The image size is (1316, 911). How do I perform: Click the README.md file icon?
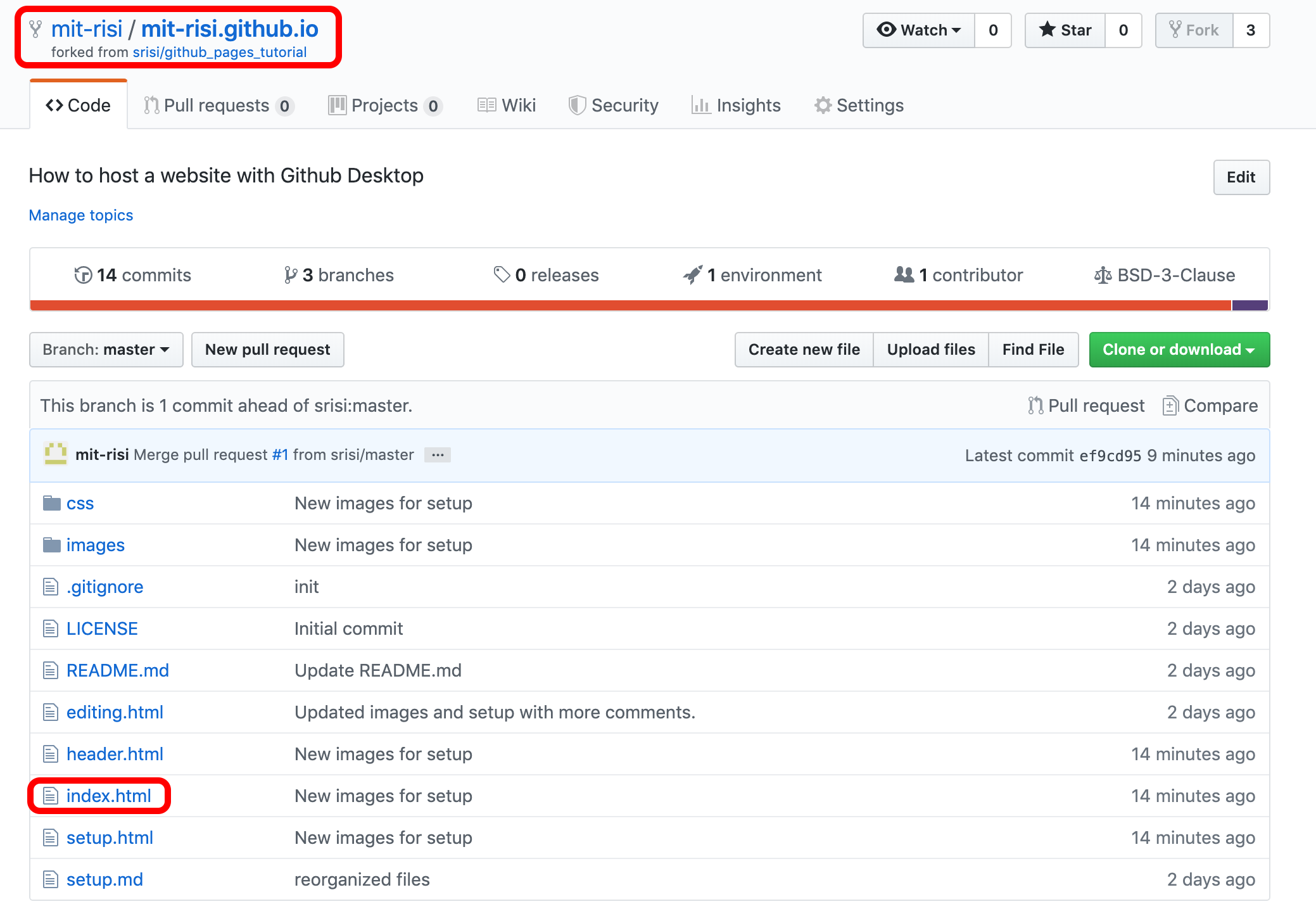coord(51,670)
